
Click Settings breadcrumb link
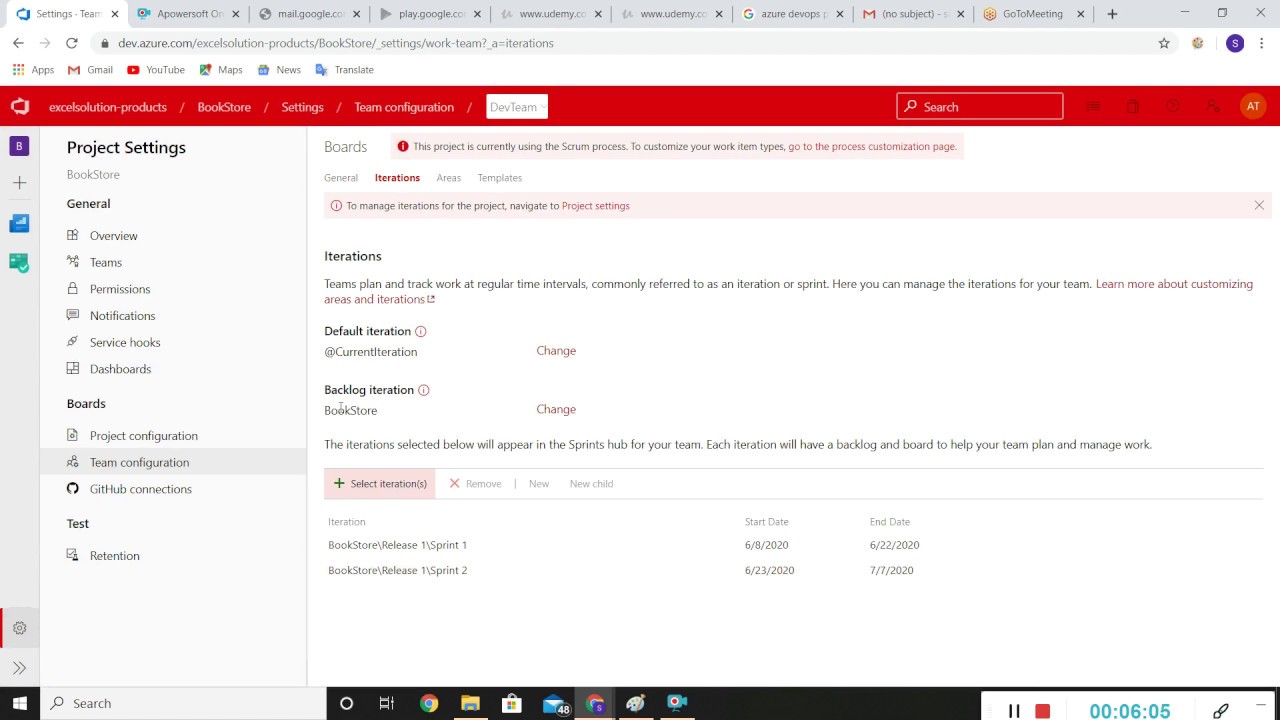(302, 107)
